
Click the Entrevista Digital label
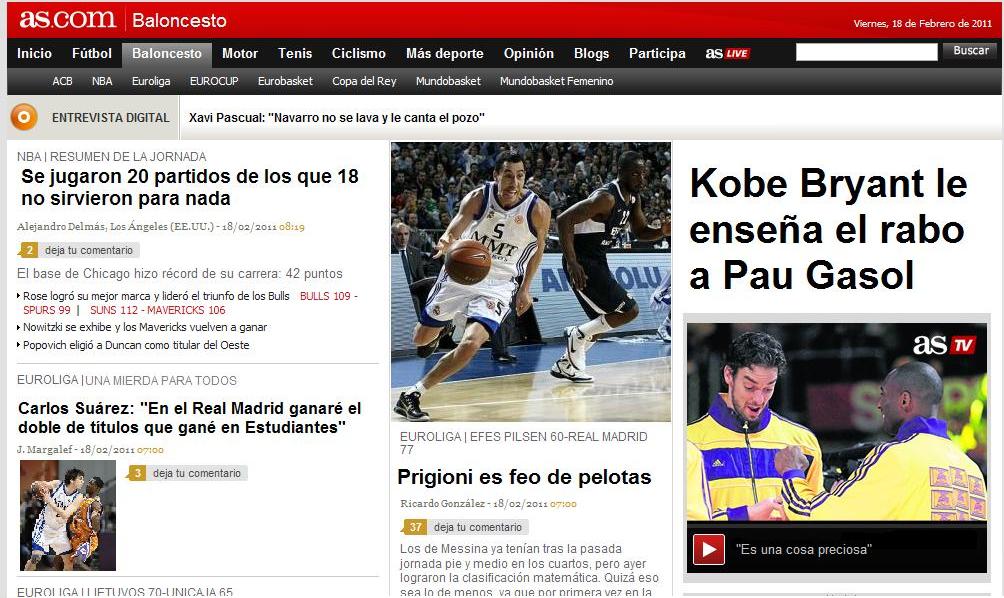point(111,118)
